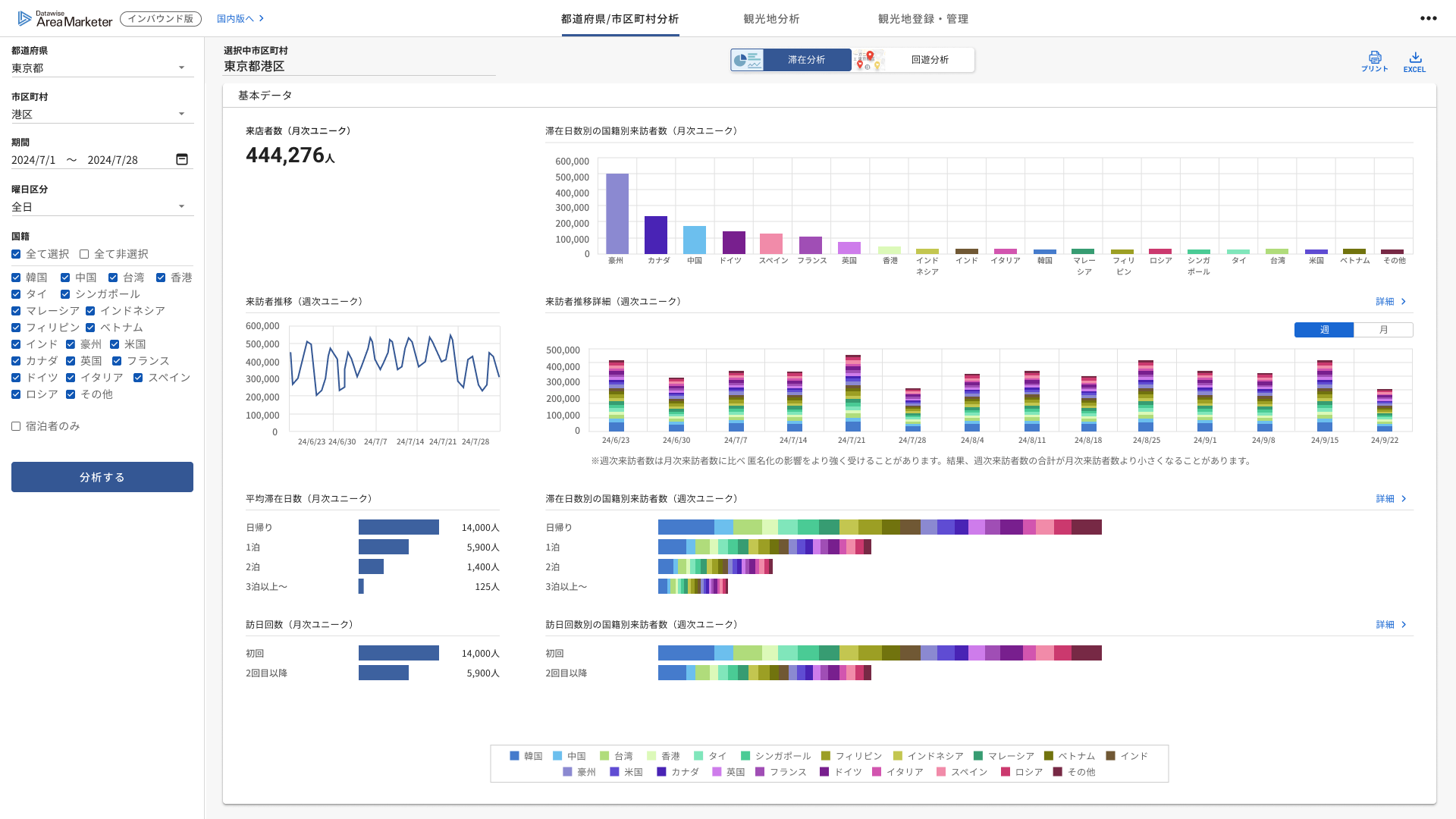The height and width of the screenshot is (819, 1456).
Task: Uncheck the 中国 nationality checkbox
Action: coord(65,278)
